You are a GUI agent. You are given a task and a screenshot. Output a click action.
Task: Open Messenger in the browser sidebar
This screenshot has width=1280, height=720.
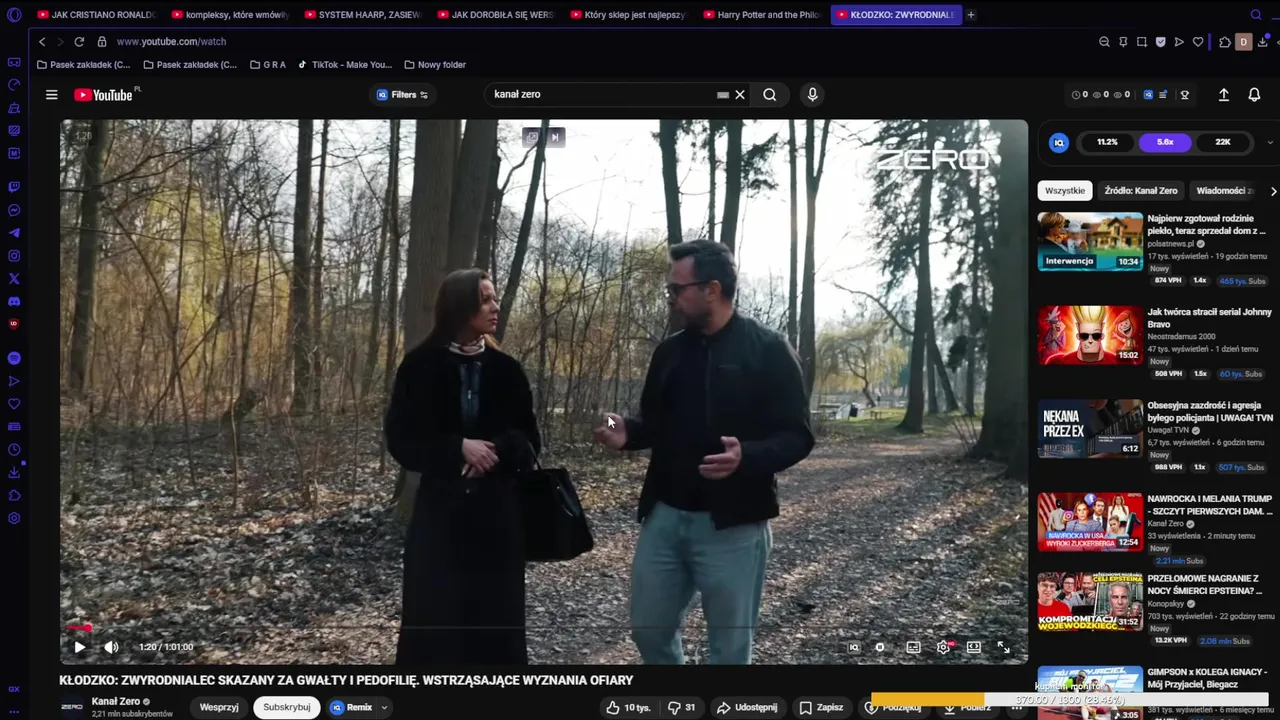(14, 210)
